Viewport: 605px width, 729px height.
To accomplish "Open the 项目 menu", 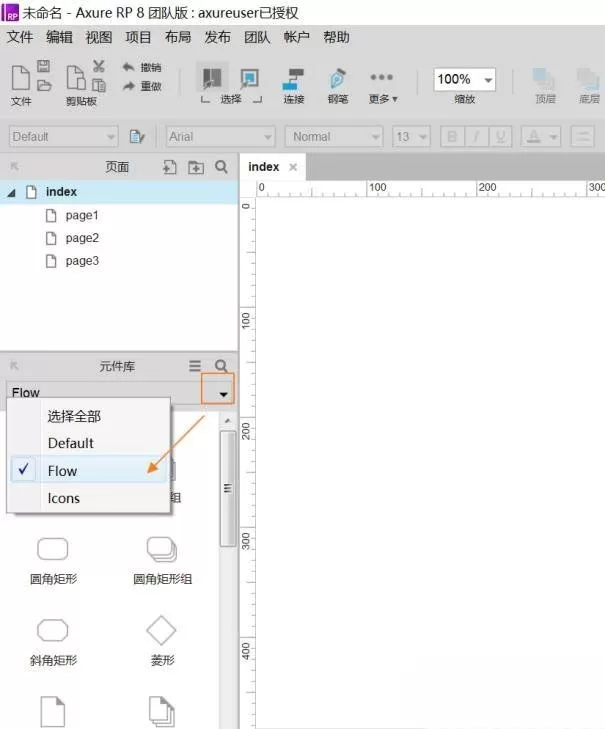I will pos(139,37).
